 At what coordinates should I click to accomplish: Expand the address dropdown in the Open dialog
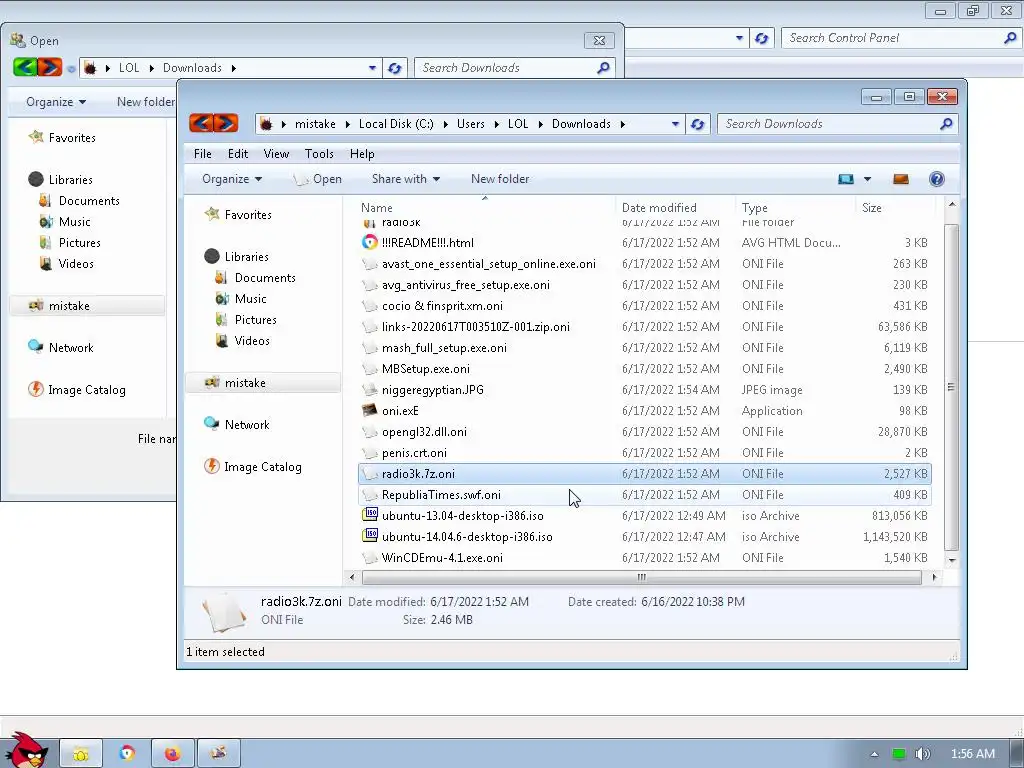372,68
